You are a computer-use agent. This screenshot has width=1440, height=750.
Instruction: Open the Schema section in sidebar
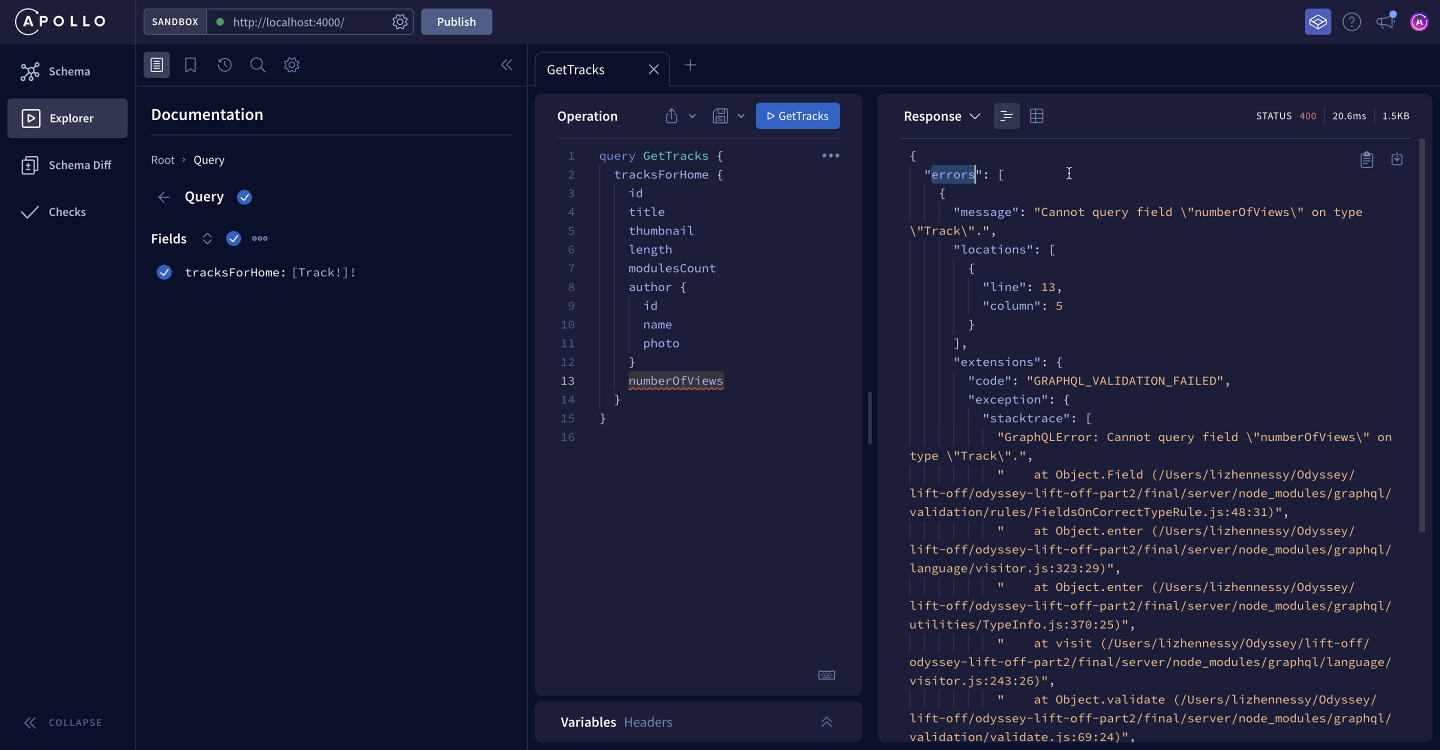(x=67, y=71)
